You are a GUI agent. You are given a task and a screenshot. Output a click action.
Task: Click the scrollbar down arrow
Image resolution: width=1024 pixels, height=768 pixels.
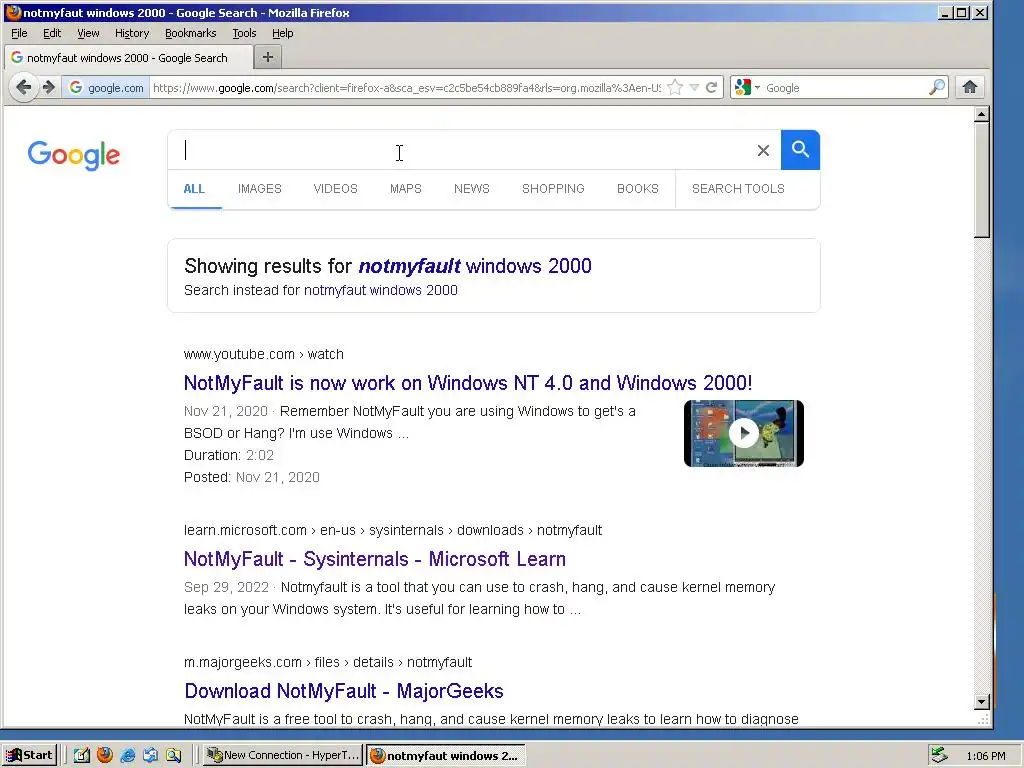click(981, 702)
